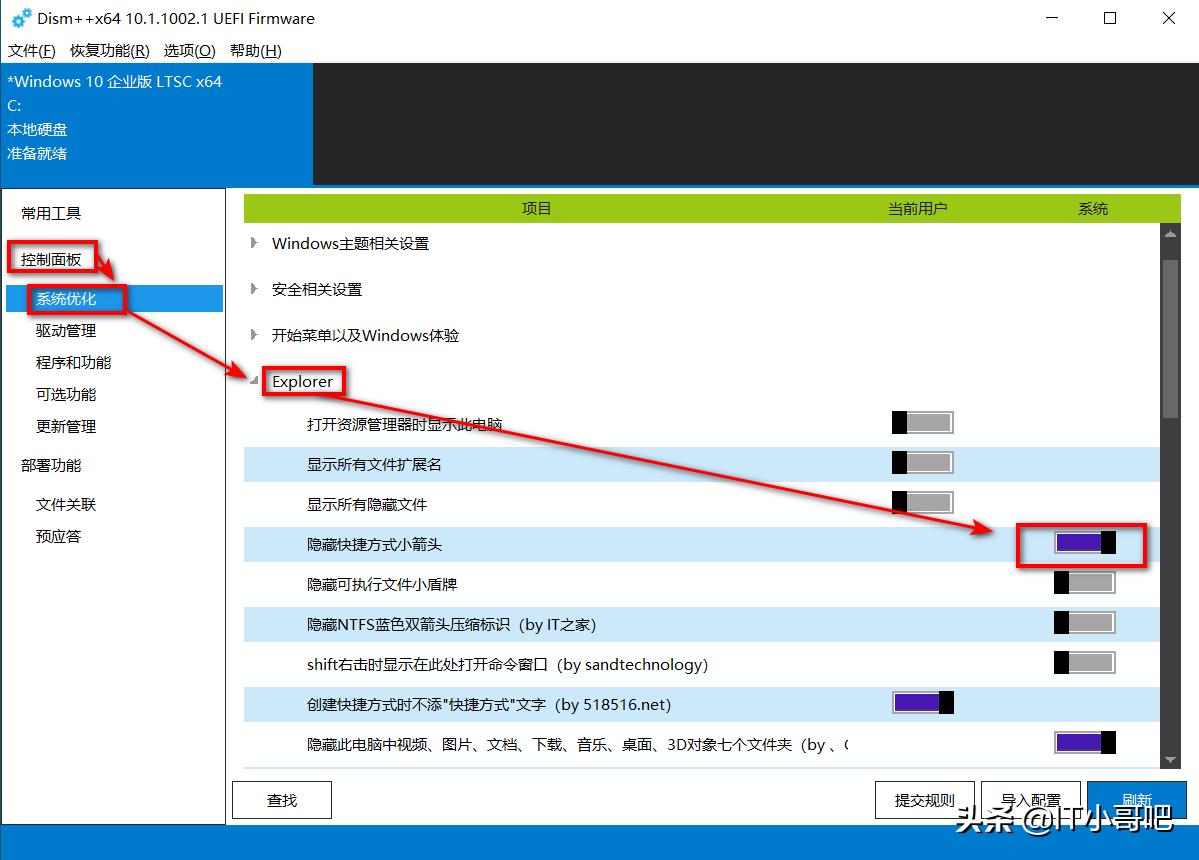This screenshot has height=860, width=1199.
Task: Open the 帮助(H) menu
Action: 255,50
